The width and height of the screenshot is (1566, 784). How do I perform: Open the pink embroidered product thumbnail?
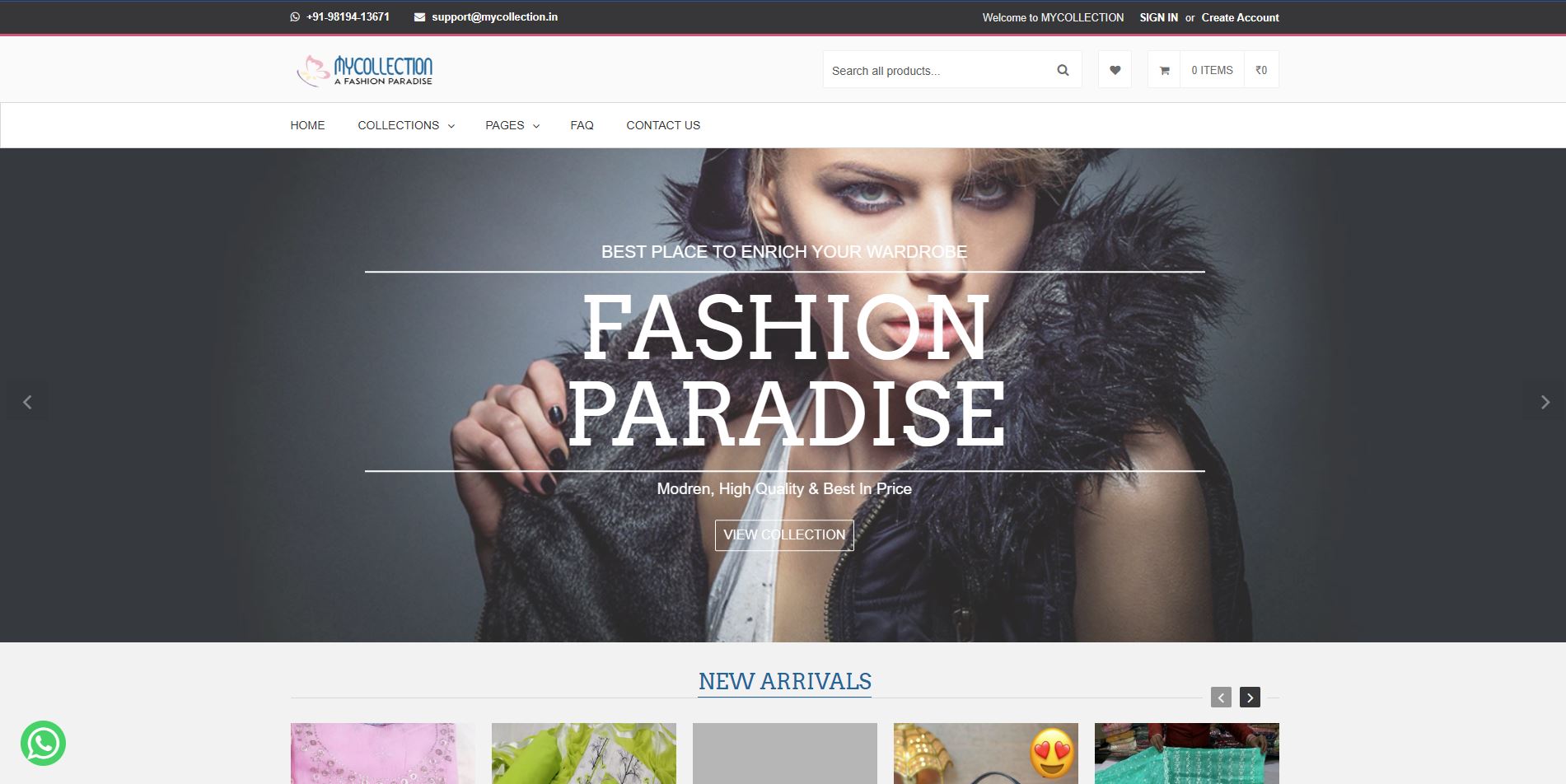(x=383, y=754)
